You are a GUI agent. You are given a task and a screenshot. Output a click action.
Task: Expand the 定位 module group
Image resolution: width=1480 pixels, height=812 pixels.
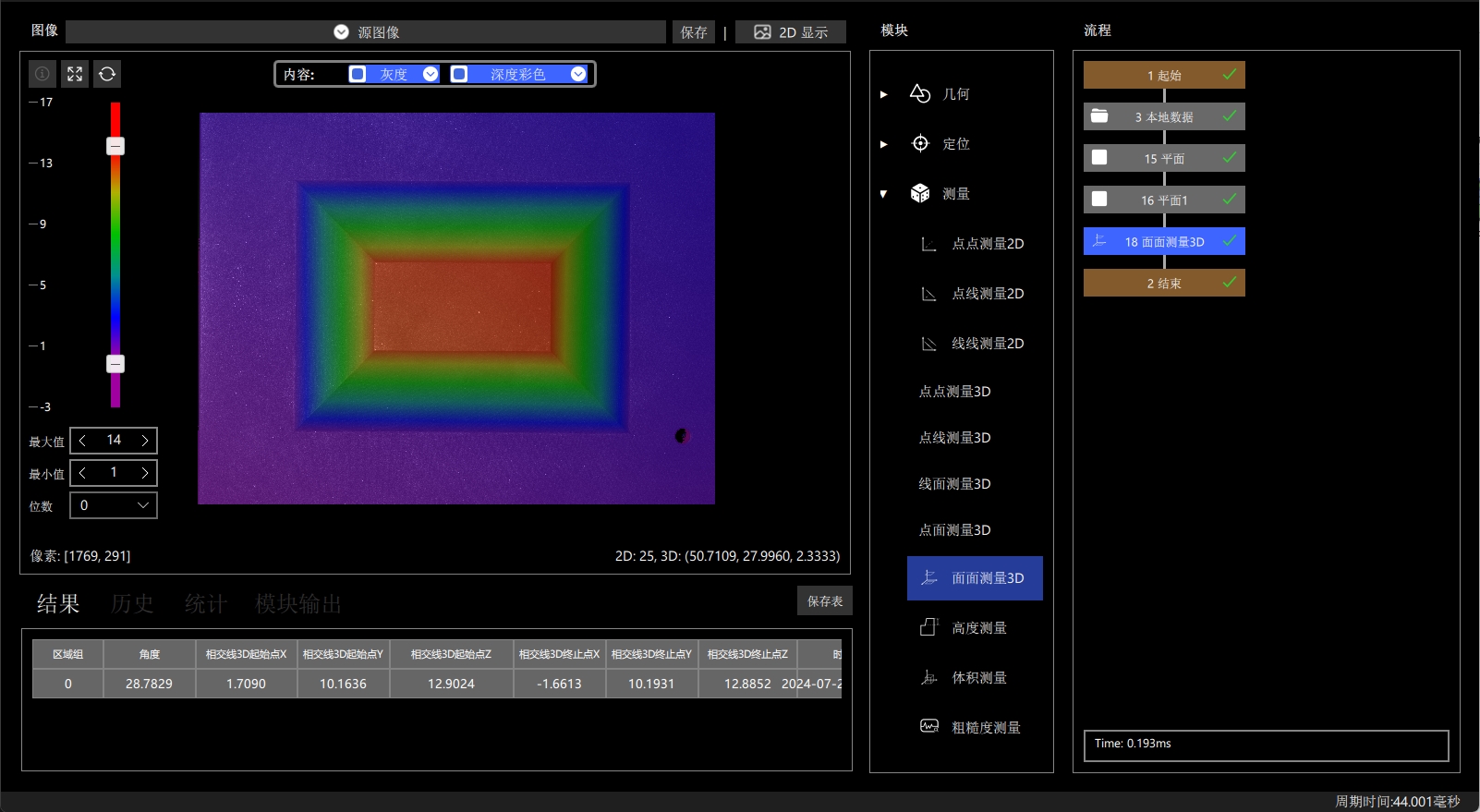(884, 144)
